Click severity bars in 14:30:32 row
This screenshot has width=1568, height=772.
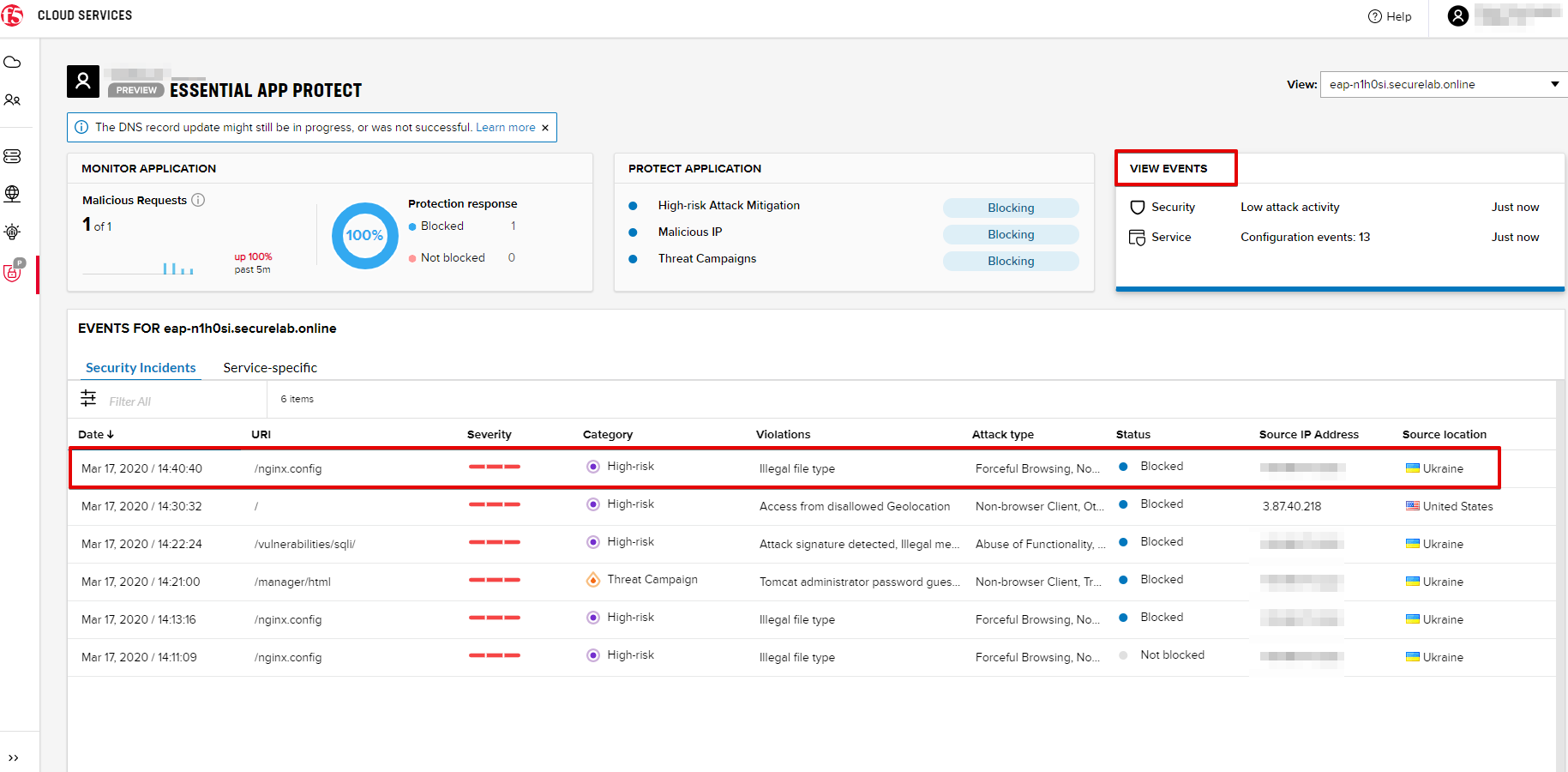[x=495, y=504]
